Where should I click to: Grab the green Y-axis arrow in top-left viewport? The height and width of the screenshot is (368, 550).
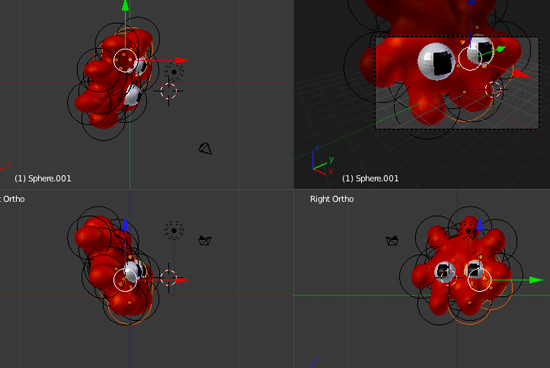125,6
